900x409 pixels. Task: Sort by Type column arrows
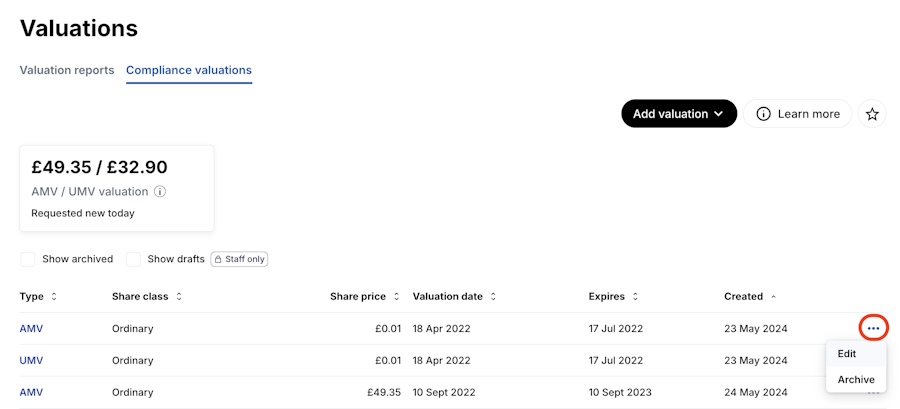click(x=54, y=297)
